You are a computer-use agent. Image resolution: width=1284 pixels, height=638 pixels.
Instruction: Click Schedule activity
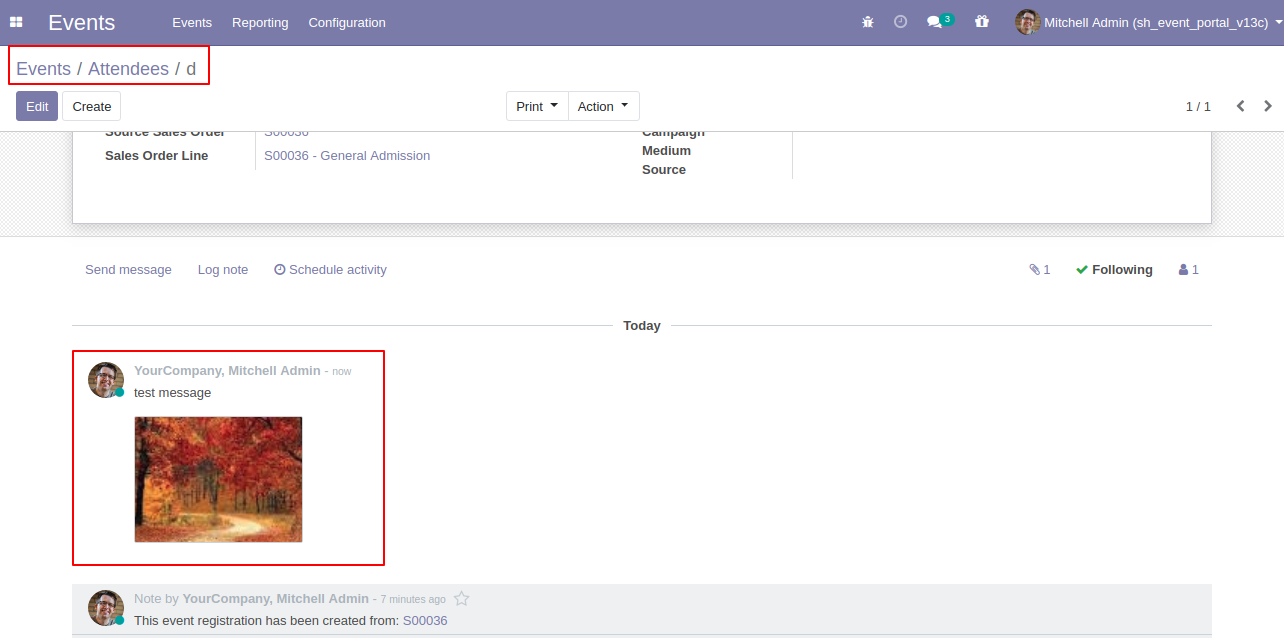coord(330,270)
